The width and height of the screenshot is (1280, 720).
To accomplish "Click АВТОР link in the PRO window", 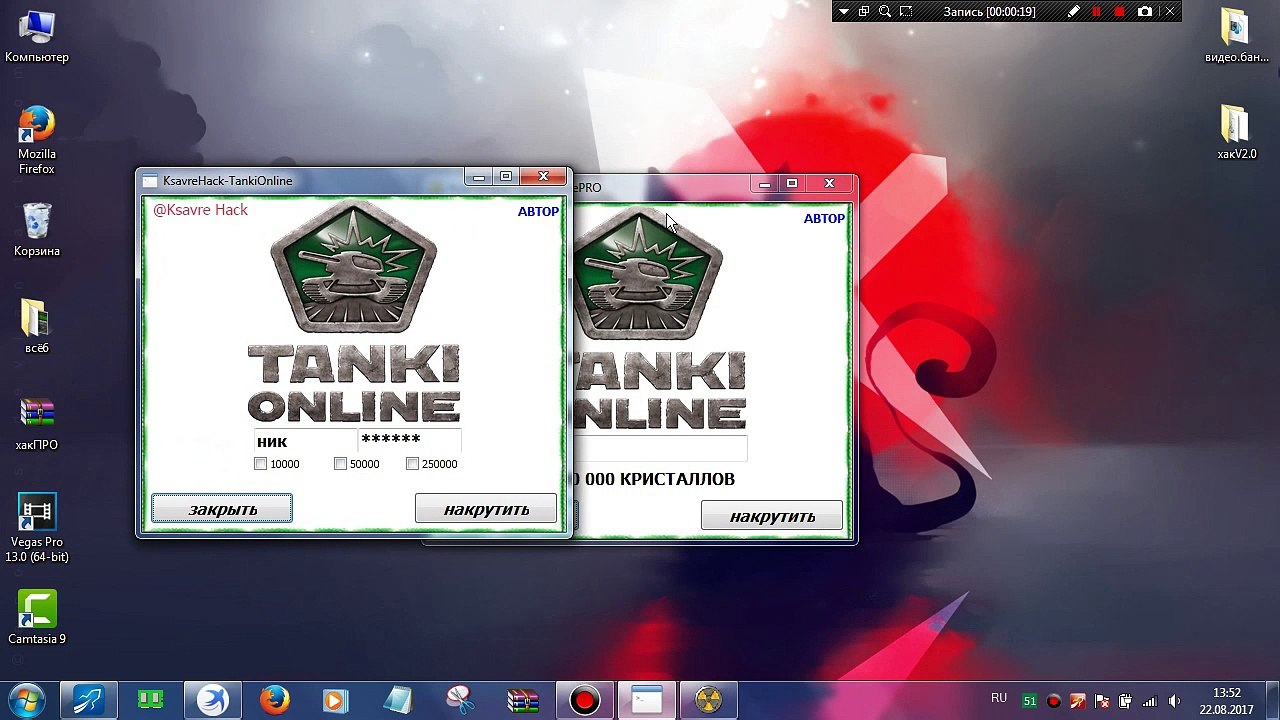I will point(824,218).
